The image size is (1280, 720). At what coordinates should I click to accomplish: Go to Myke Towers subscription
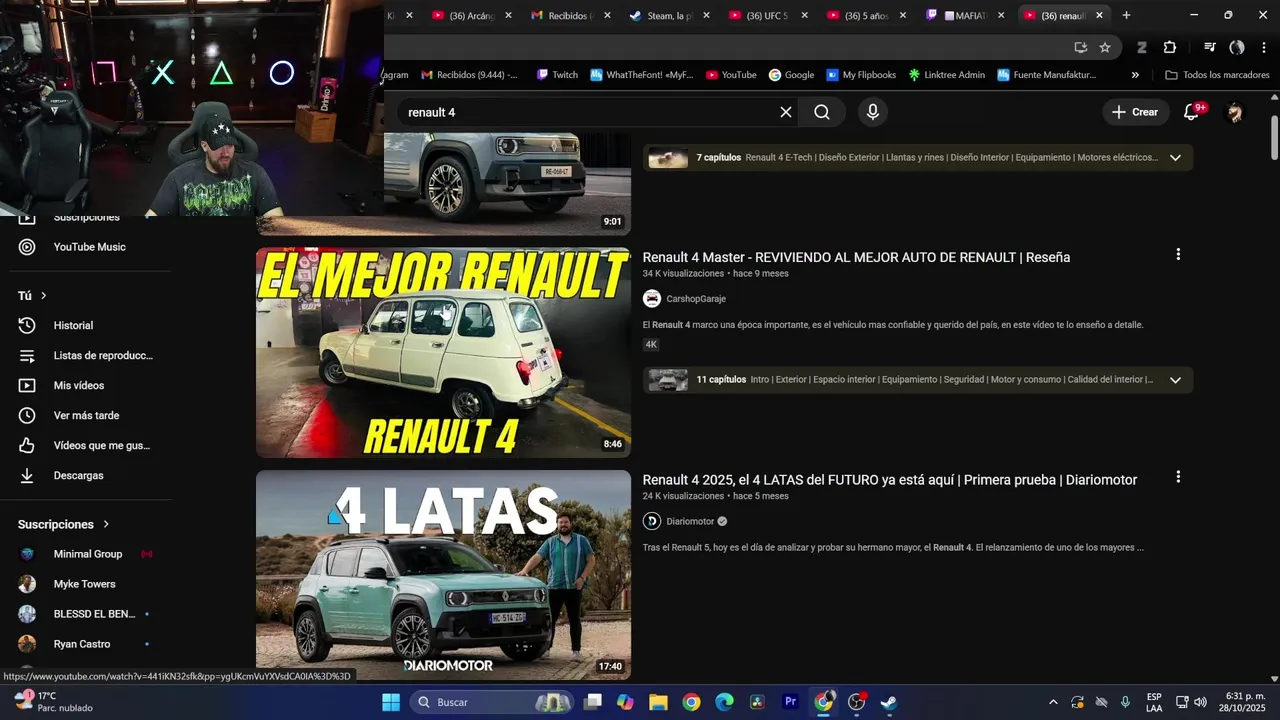pos(85,584)
